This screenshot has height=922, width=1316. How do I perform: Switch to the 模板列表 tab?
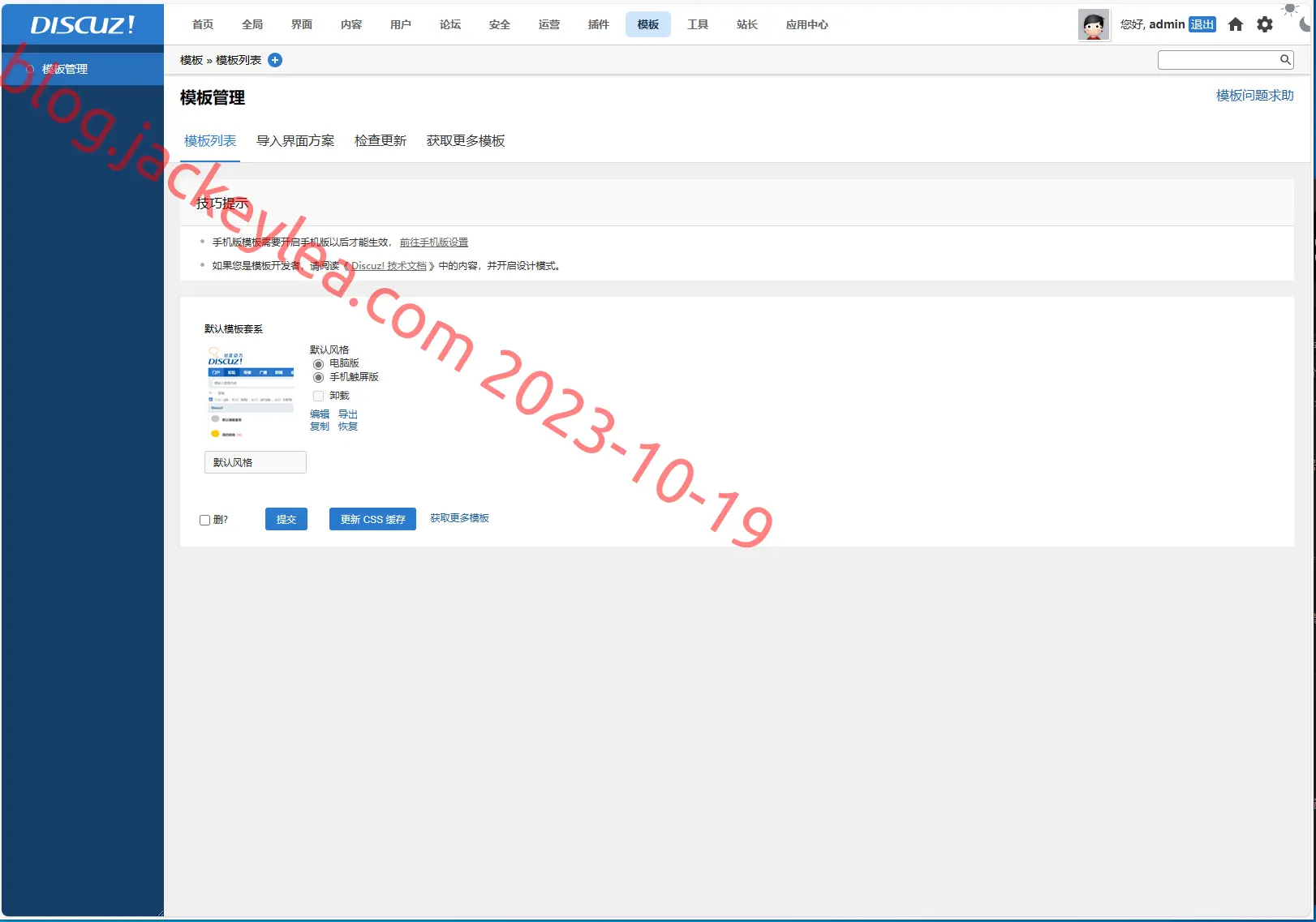click(x=210, y=141)
